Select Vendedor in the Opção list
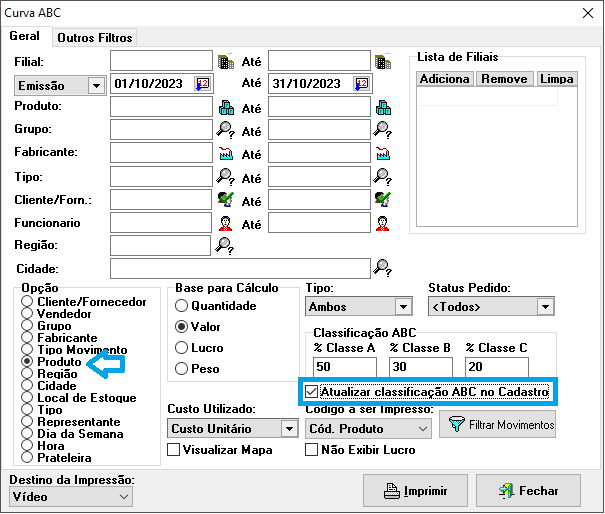The width and height of the screenshot is (605, 514). coord(27,313)
